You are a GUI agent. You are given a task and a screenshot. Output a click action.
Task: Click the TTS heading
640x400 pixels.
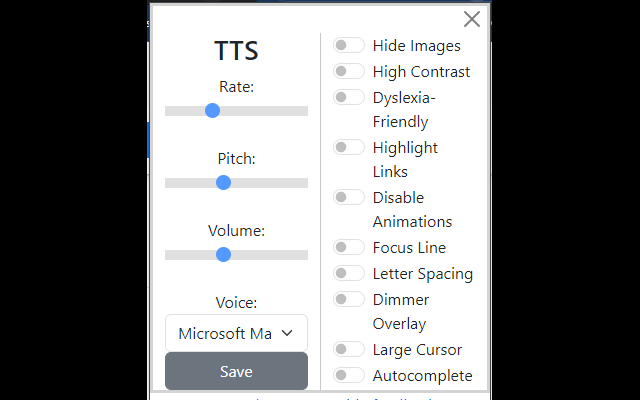[x=236, y=51]
